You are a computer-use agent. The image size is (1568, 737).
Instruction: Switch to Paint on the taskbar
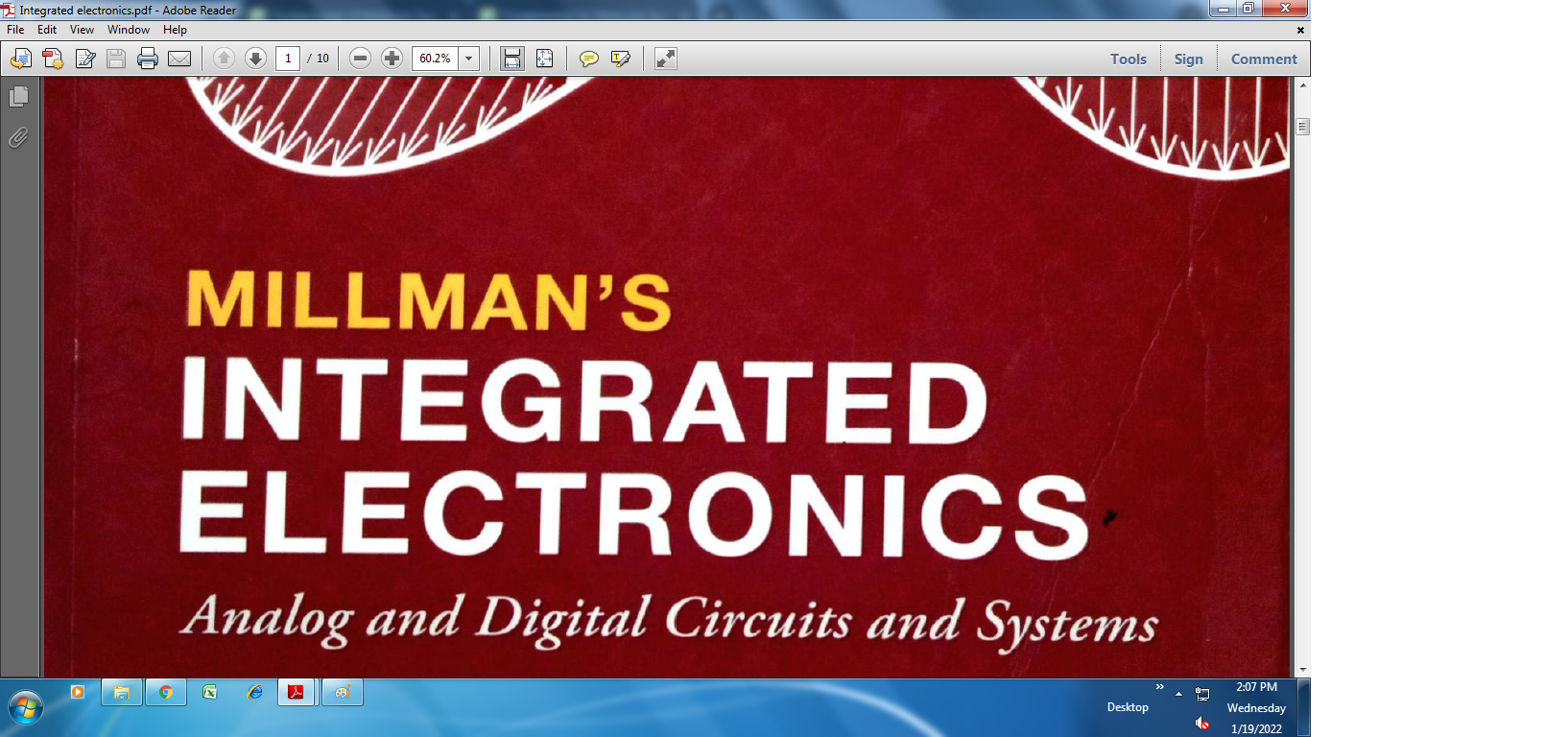343,692
